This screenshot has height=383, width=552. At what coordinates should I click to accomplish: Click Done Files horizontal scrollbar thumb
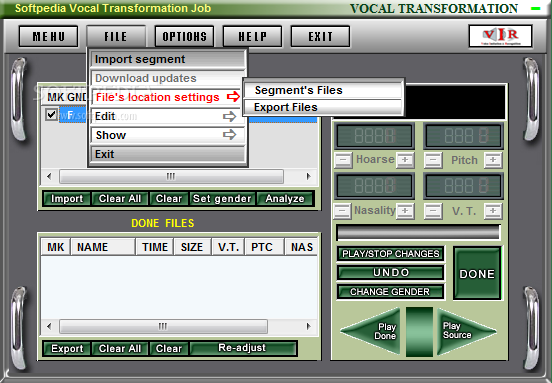coord(163,326)
